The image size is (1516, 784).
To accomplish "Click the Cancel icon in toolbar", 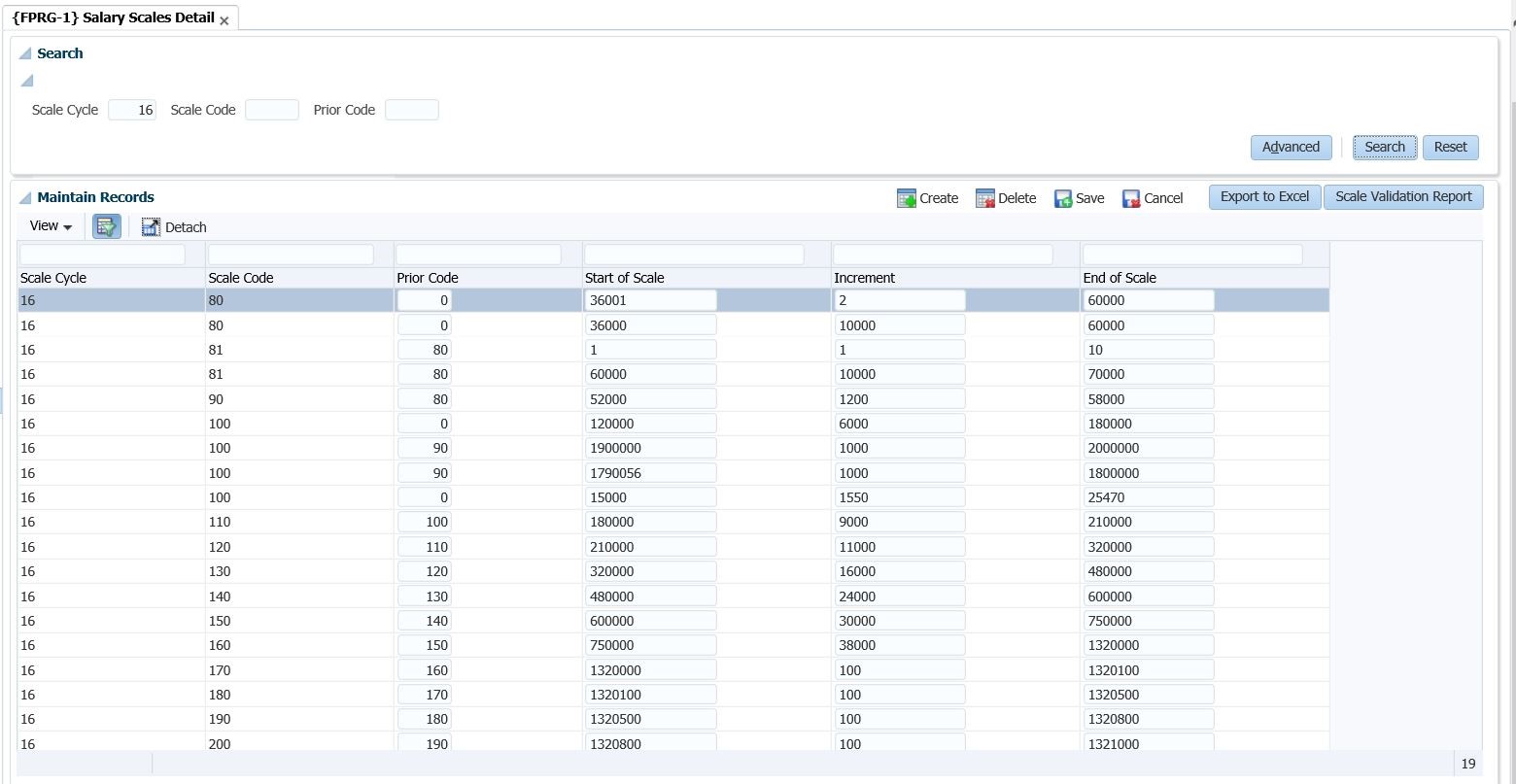I will coord(1131,198).
